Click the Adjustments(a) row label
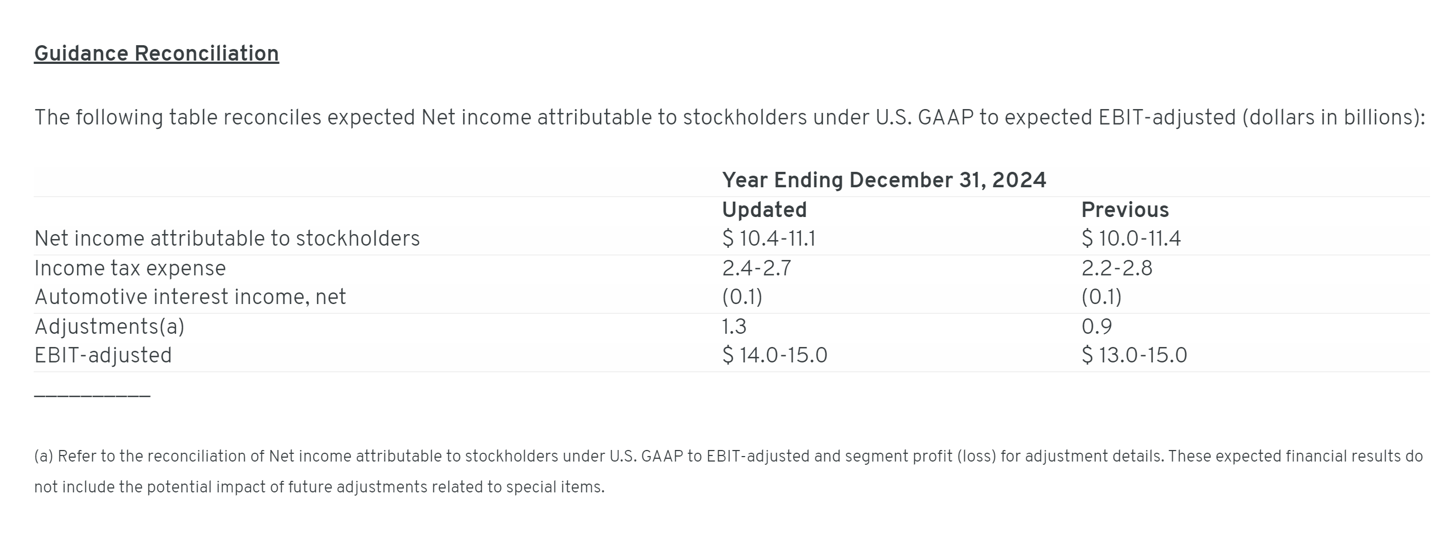The height and width of the screenshot is (537, 1440). pos(109,327)
